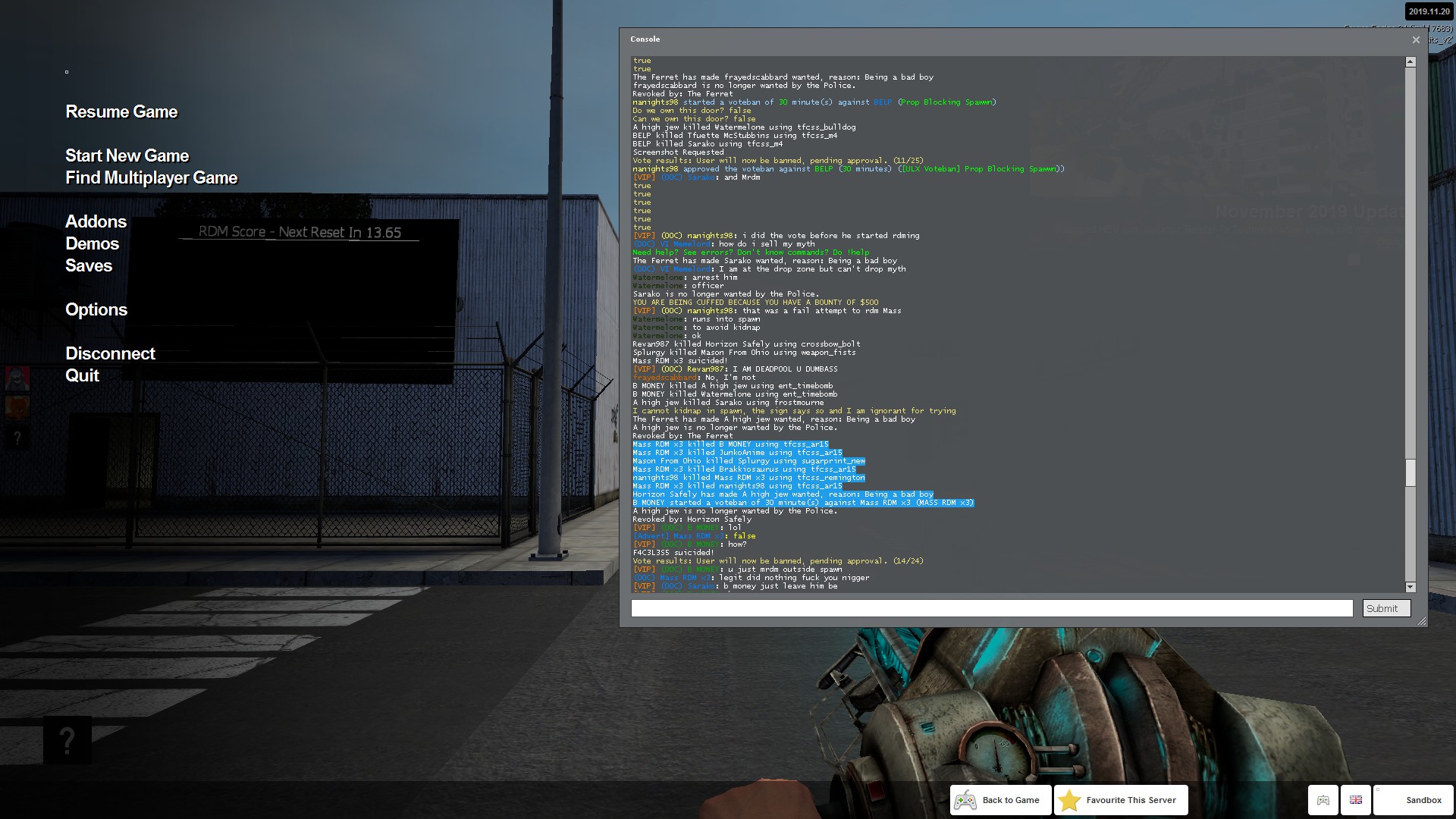Viewport: 1456px width, 819px height.
Task: Click the "Do we own this door? false" line
Action: pos(692,111)
